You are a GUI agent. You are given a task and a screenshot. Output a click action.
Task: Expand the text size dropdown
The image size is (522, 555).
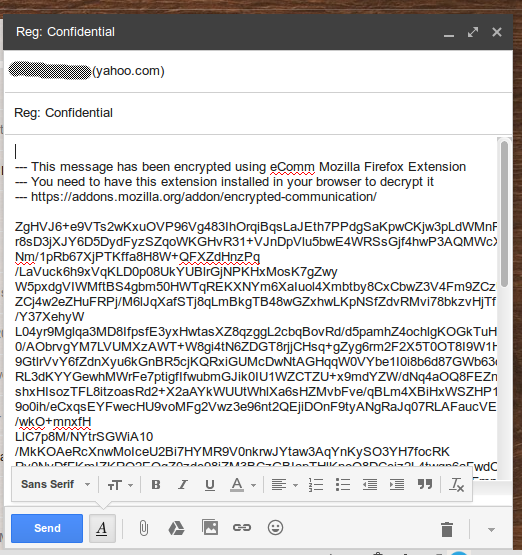pyautogui.click(x=120, y=485)
